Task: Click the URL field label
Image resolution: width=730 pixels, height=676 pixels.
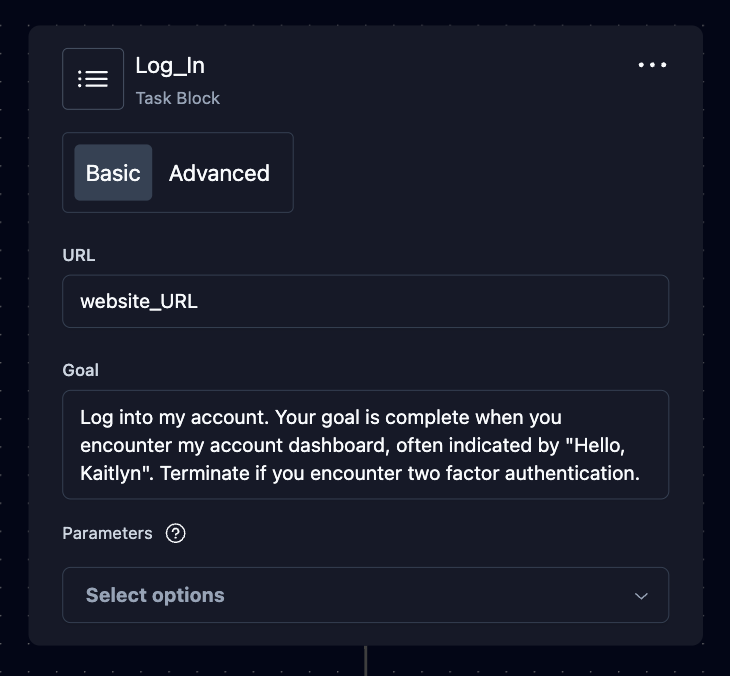Action: pos(79,255)
